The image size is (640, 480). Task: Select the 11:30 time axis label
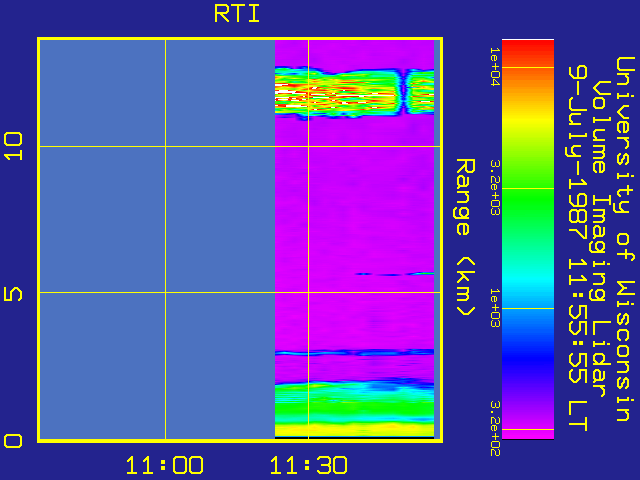[309, 465]
